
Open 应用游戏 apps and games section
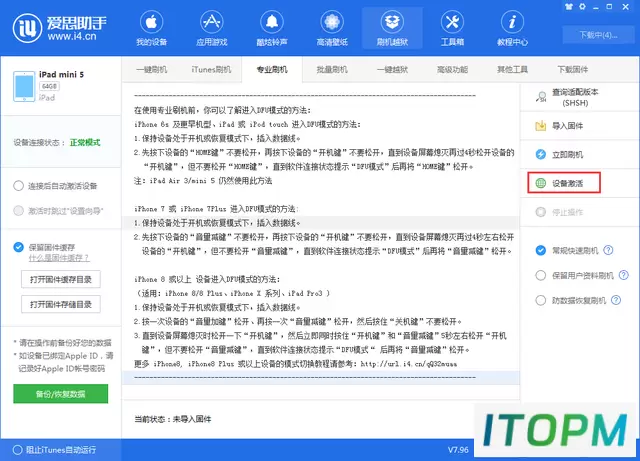point(211,28)
